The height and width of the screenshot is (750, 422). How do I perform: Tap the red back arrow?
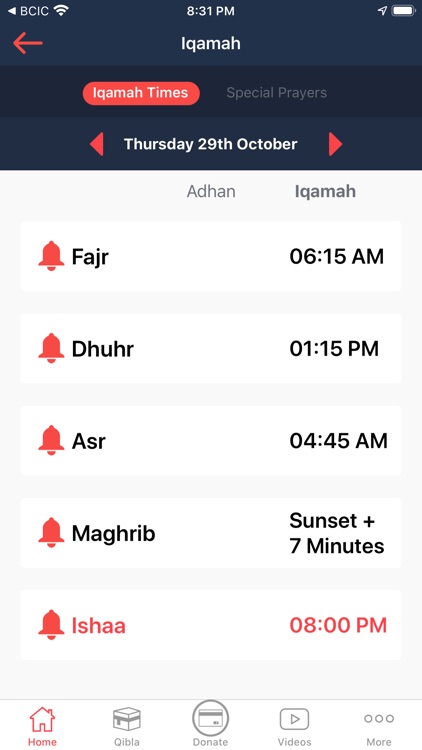tap(28, 43)
